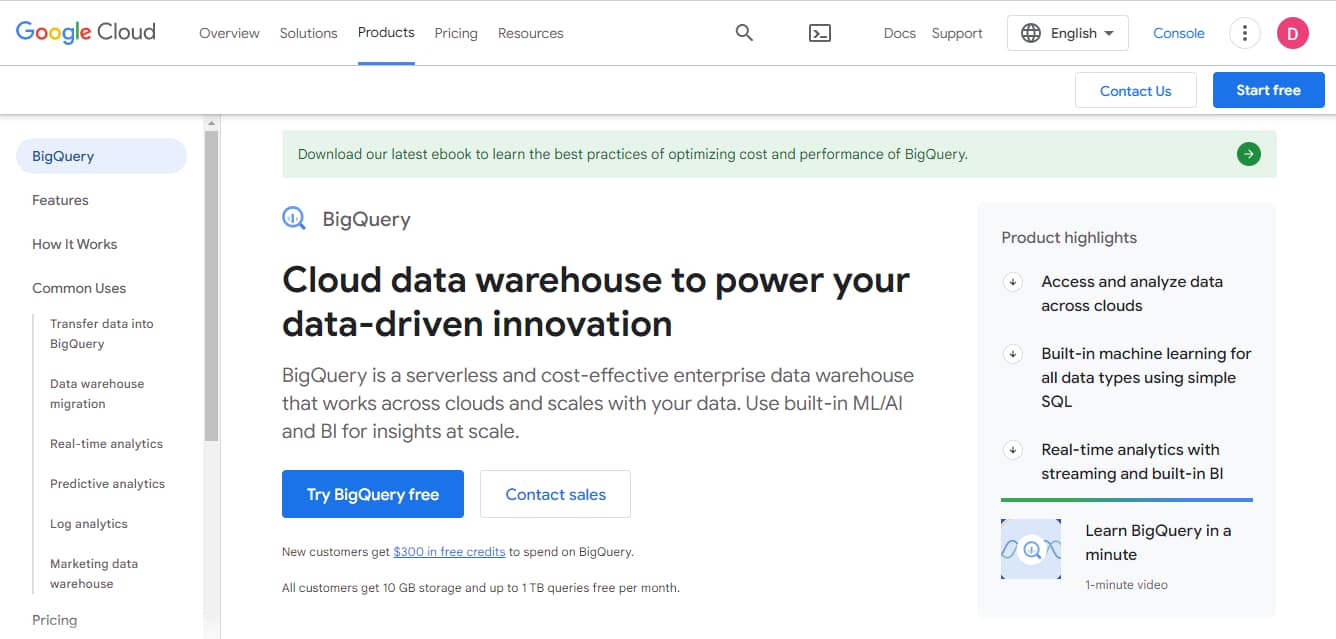Open Docs from the top bar
1336x639 pixels.
coord(898,33)
